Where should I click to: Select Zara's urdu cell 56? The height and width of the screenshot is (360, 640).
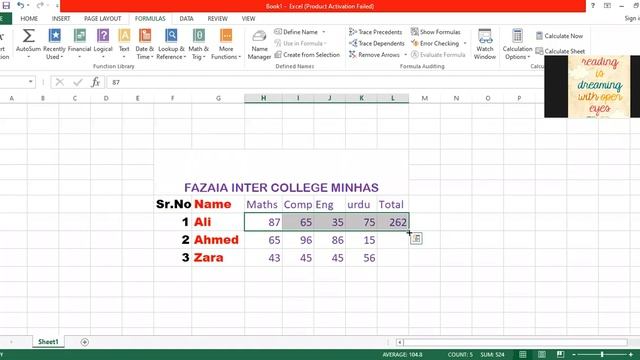[361, 258]
